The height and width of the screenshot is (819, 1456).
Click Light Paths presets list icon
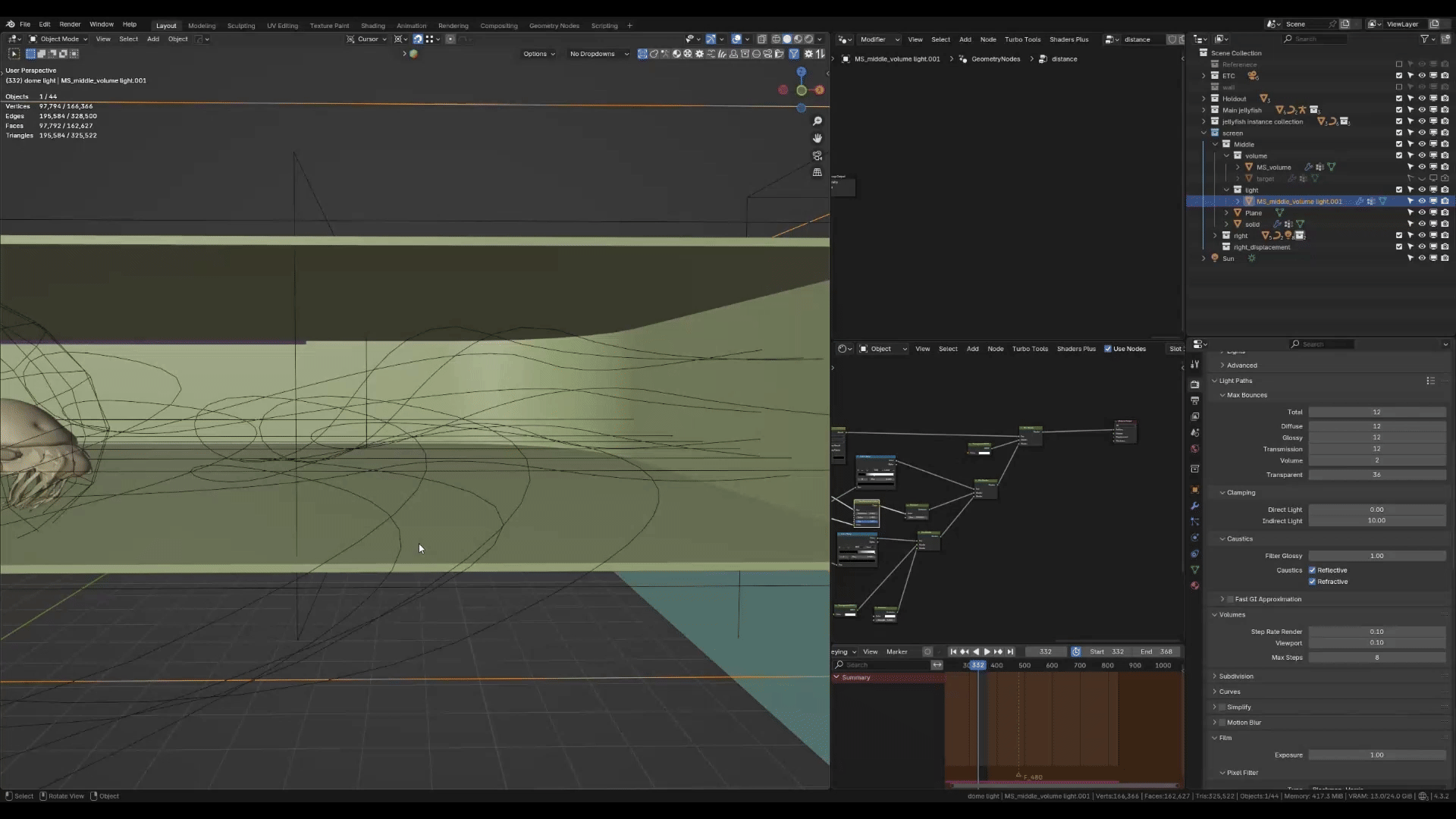click(1430, 381)
